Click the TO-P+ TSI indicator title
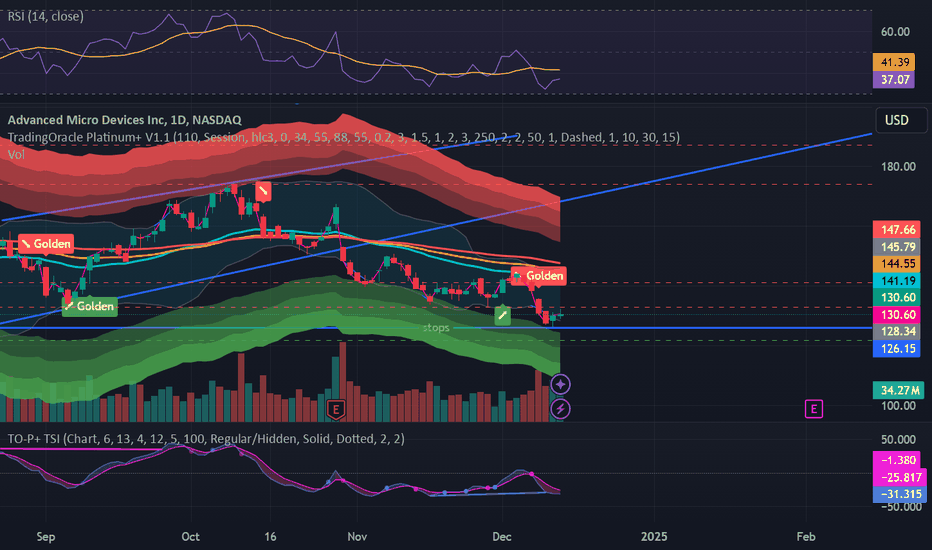Viewport: 932px width, 550px height. coord(206,439)
